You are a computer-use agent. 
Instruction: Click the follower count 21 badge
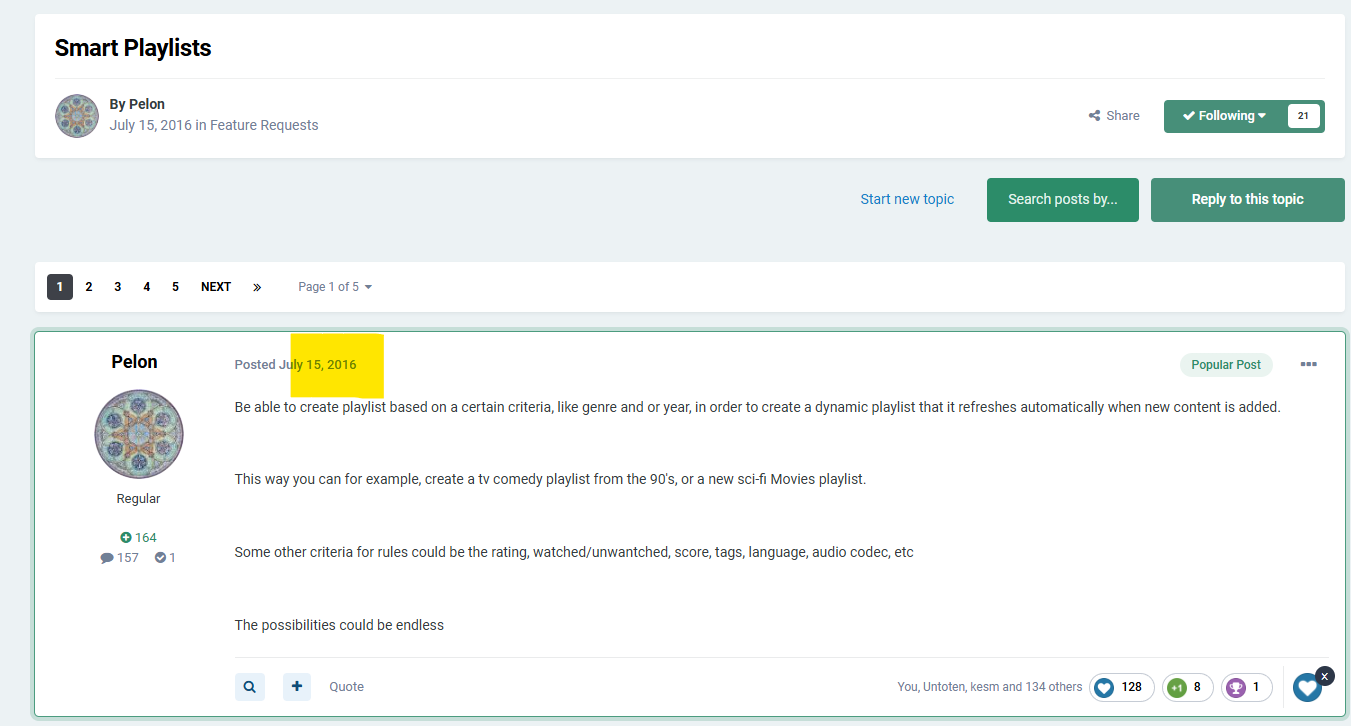[x=1303, y=116]
